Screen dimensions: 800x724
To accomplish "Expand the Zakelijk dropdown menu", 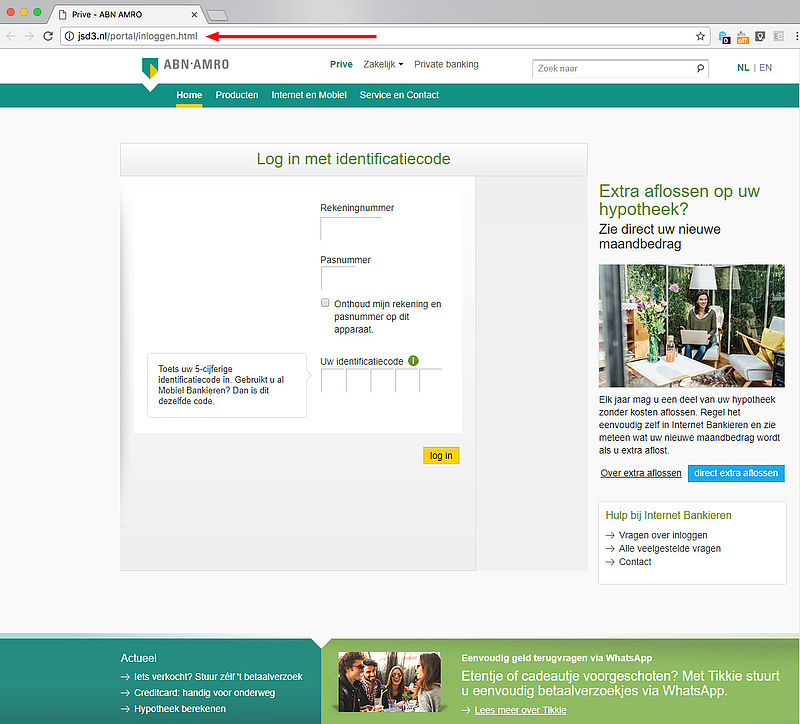I will 383,64.
